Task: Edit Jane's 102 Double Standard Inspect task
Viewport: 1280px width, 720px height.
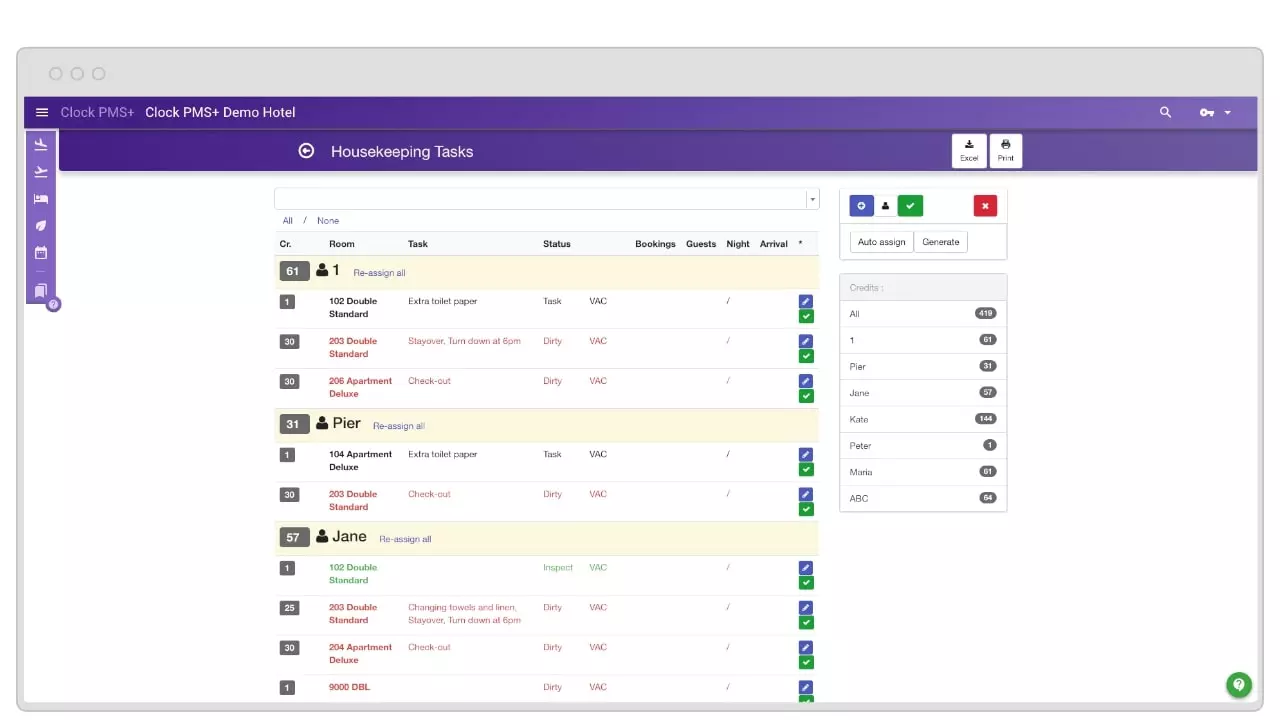Action: [806, 567]
